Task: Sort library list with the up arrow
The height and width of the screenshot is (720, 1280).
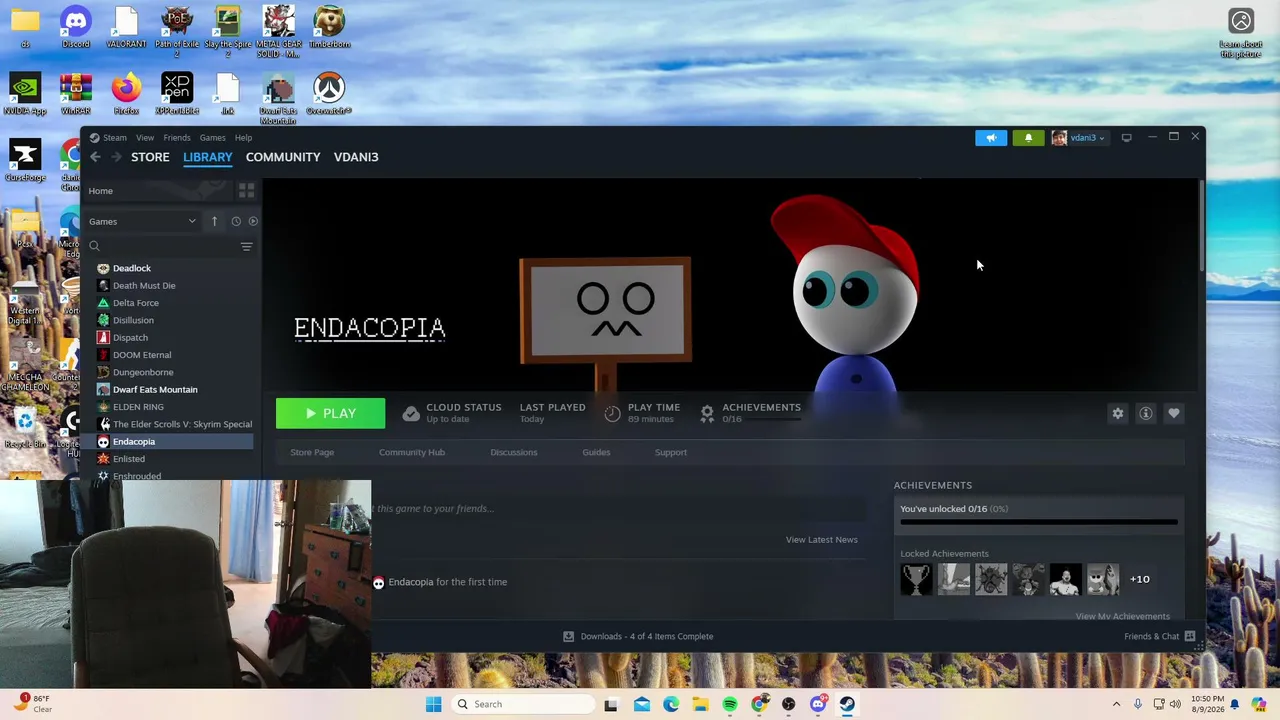Action: pos(214,221)
